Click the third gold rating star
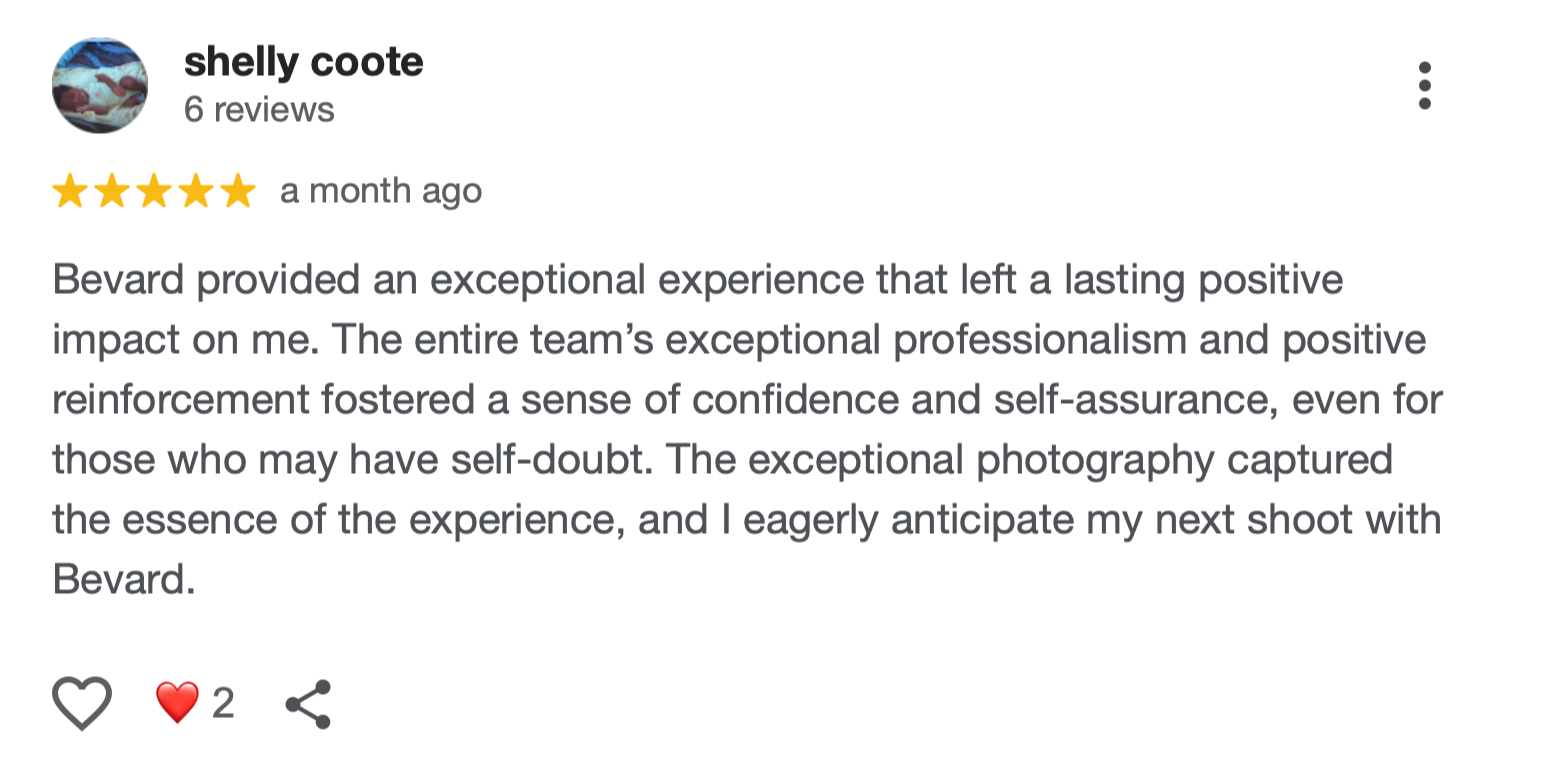This screenshot has height=766, width=1562. point(154,191)
